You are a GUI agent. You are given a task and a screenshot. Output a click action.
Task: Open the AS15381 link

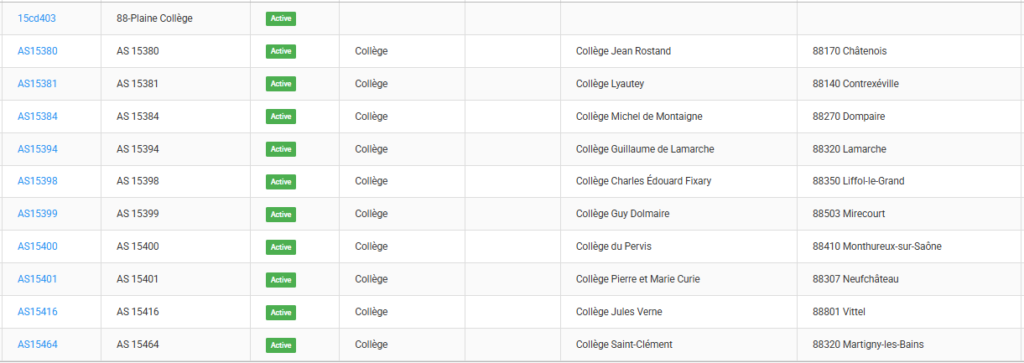pos(37,84)
